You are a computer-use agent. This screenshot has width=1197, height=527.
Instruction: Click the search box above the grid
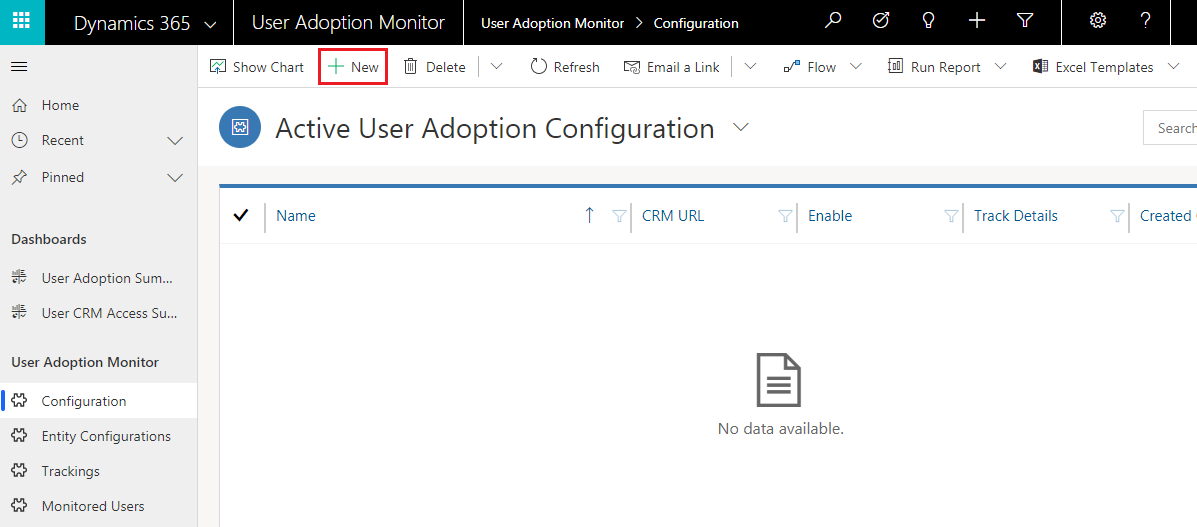pyautogui.click(x=1170, y=128)
